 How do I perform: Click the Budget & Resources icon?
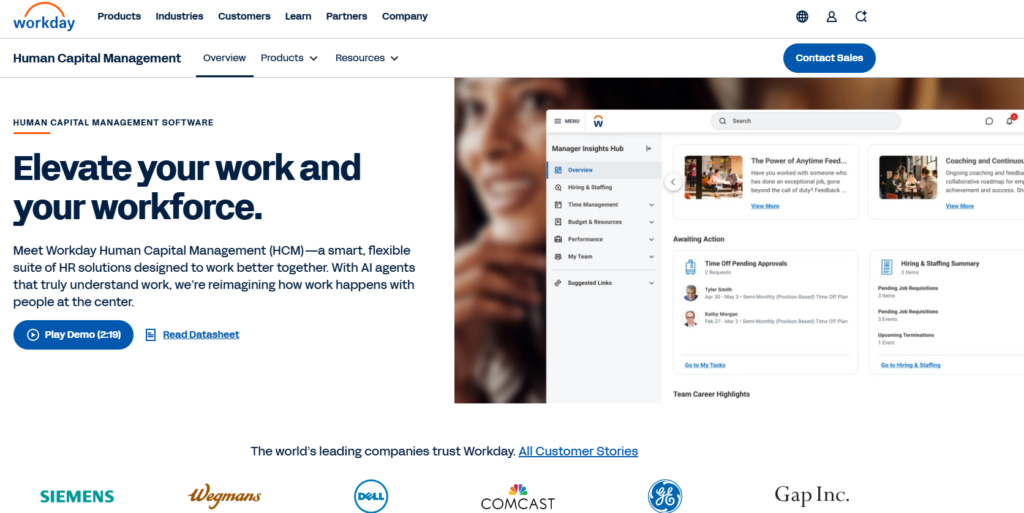click(x=558, y=222)
